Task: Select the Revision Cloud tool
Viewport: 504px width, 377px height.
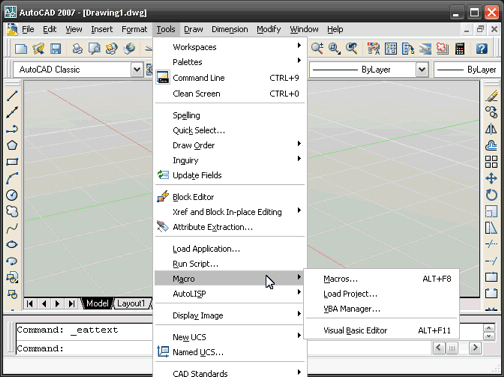Action: [12, 211]
